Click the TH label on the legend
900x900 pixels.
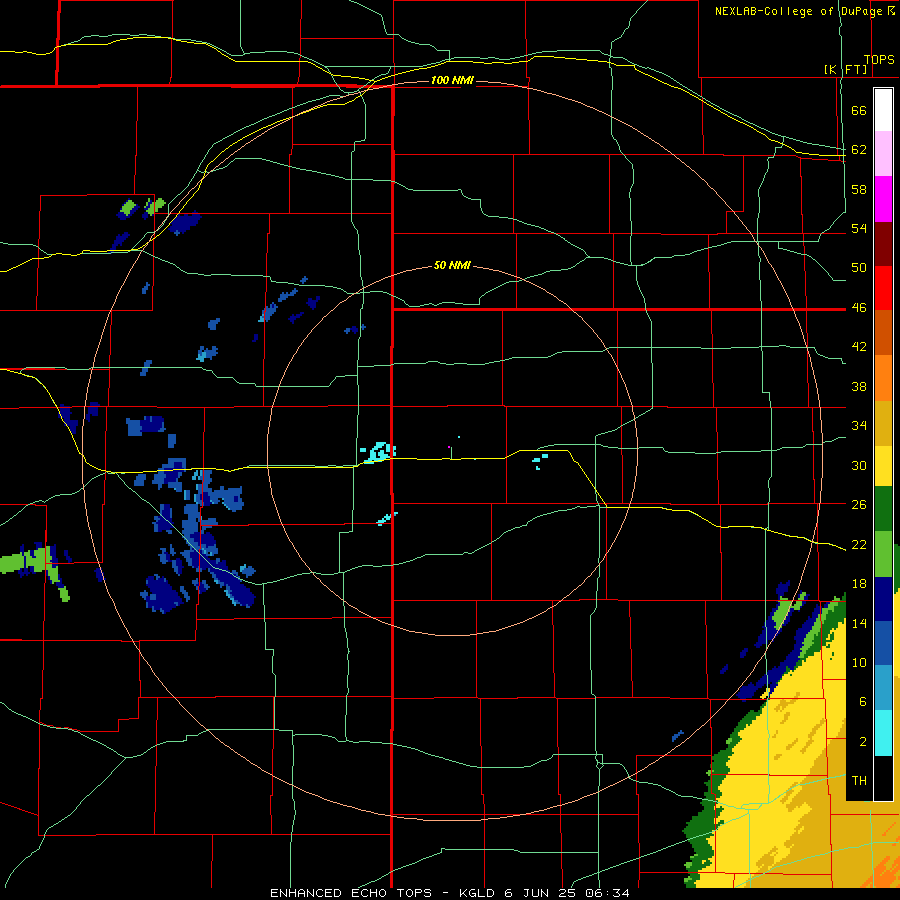point(859,781)
